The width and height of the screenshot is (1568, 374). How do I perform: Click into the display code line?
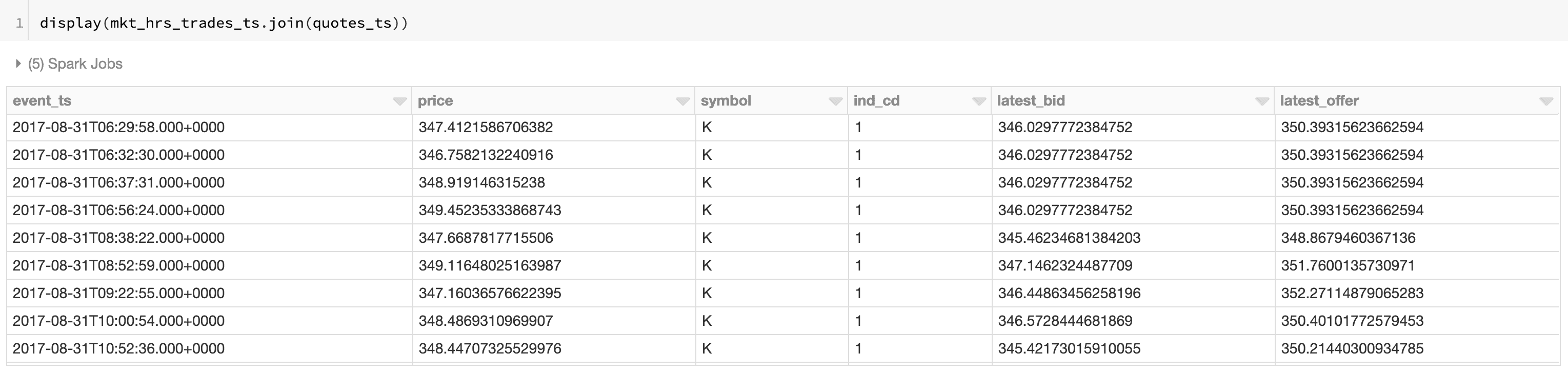coord(224,23)
